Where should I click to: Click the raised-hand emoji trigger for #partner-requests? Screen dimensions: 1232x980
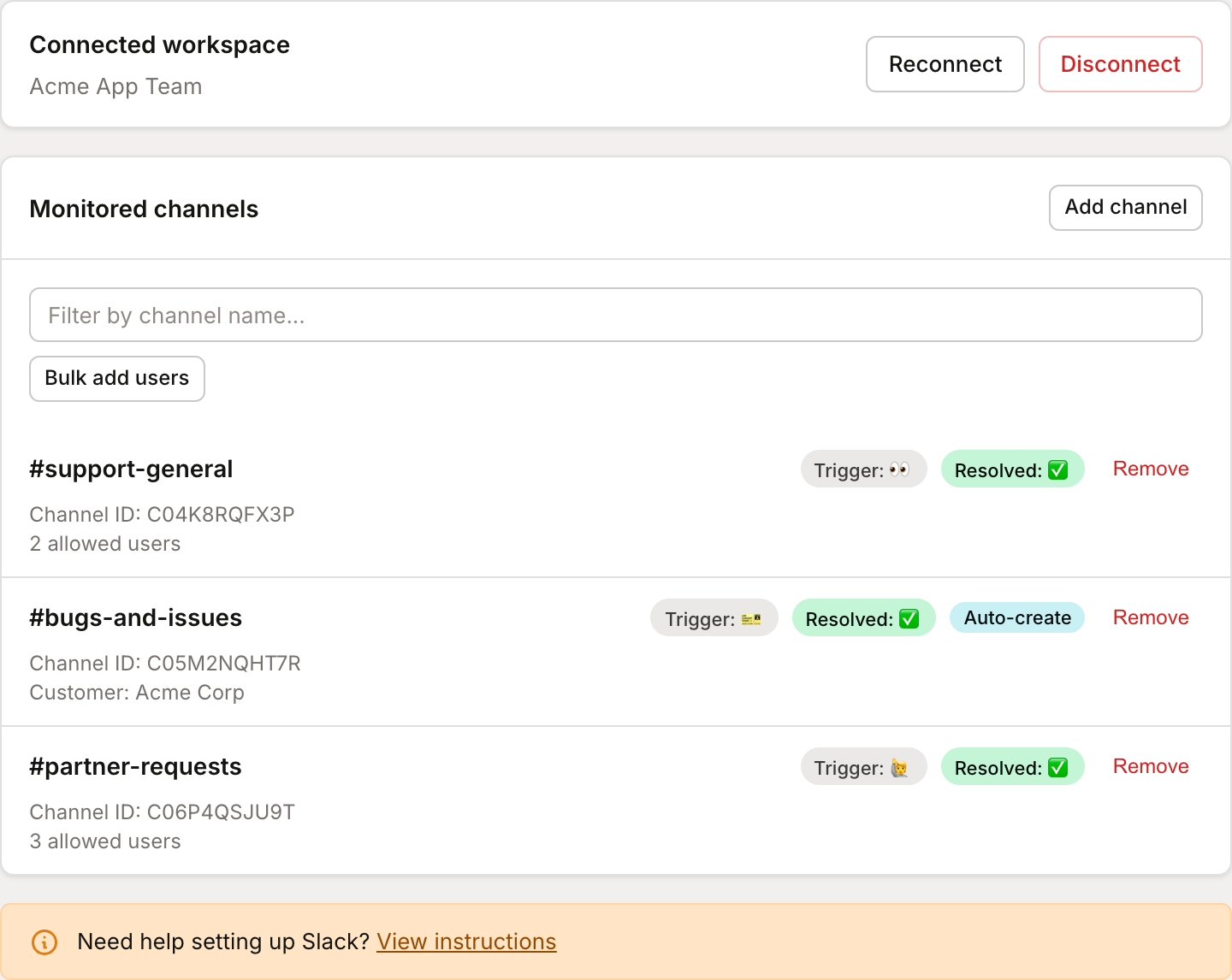tap(899, 768)
